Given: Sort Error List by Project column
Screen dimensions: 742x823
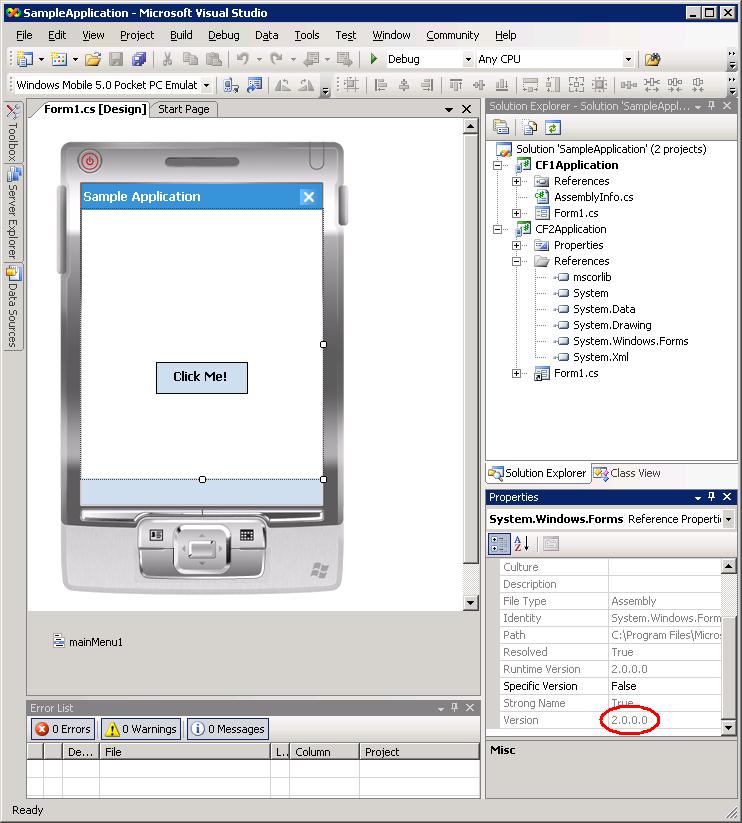Looking at the screenshot, I should tap(419, 752).
